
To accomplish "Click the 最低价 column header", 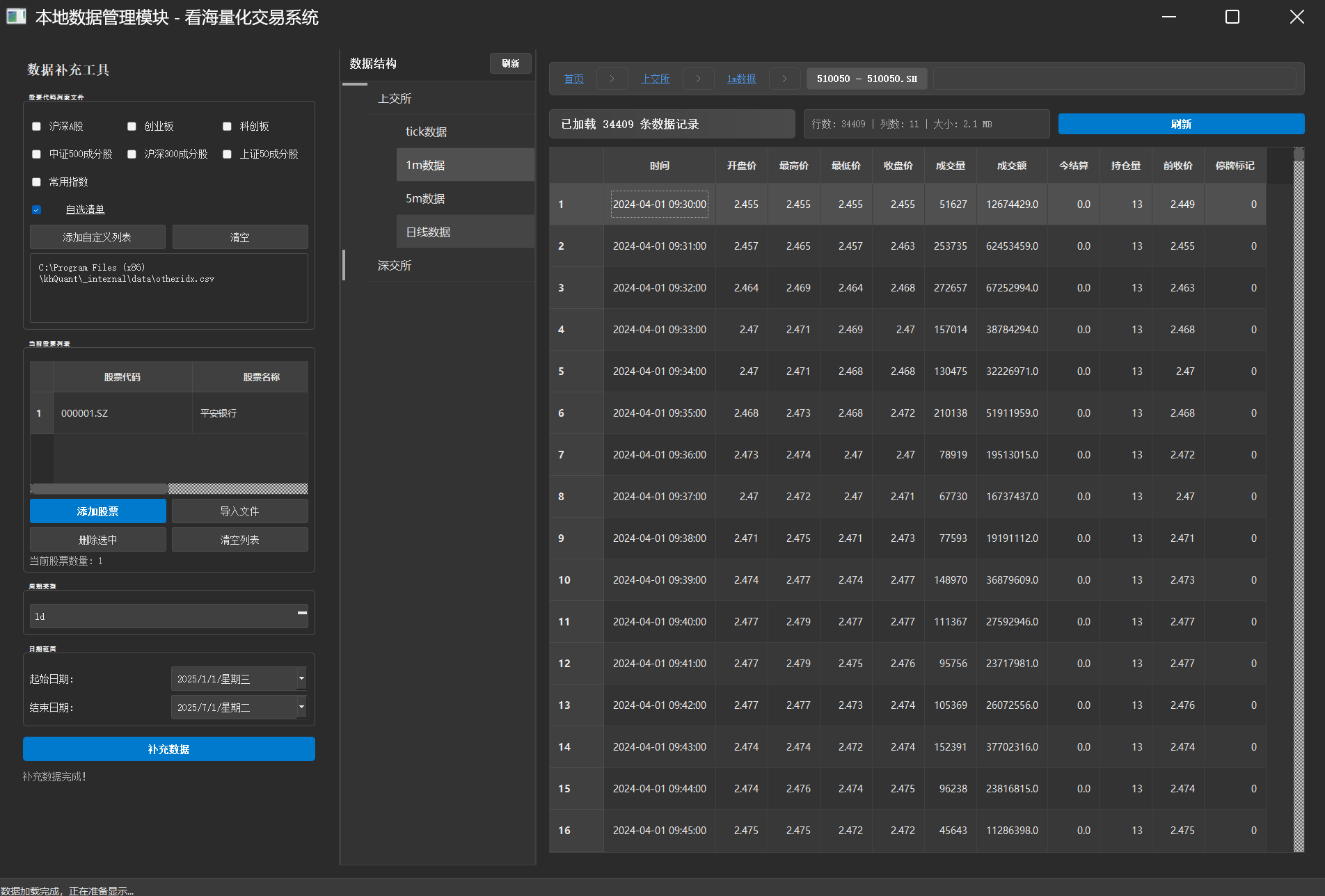I will click(846, 166).
